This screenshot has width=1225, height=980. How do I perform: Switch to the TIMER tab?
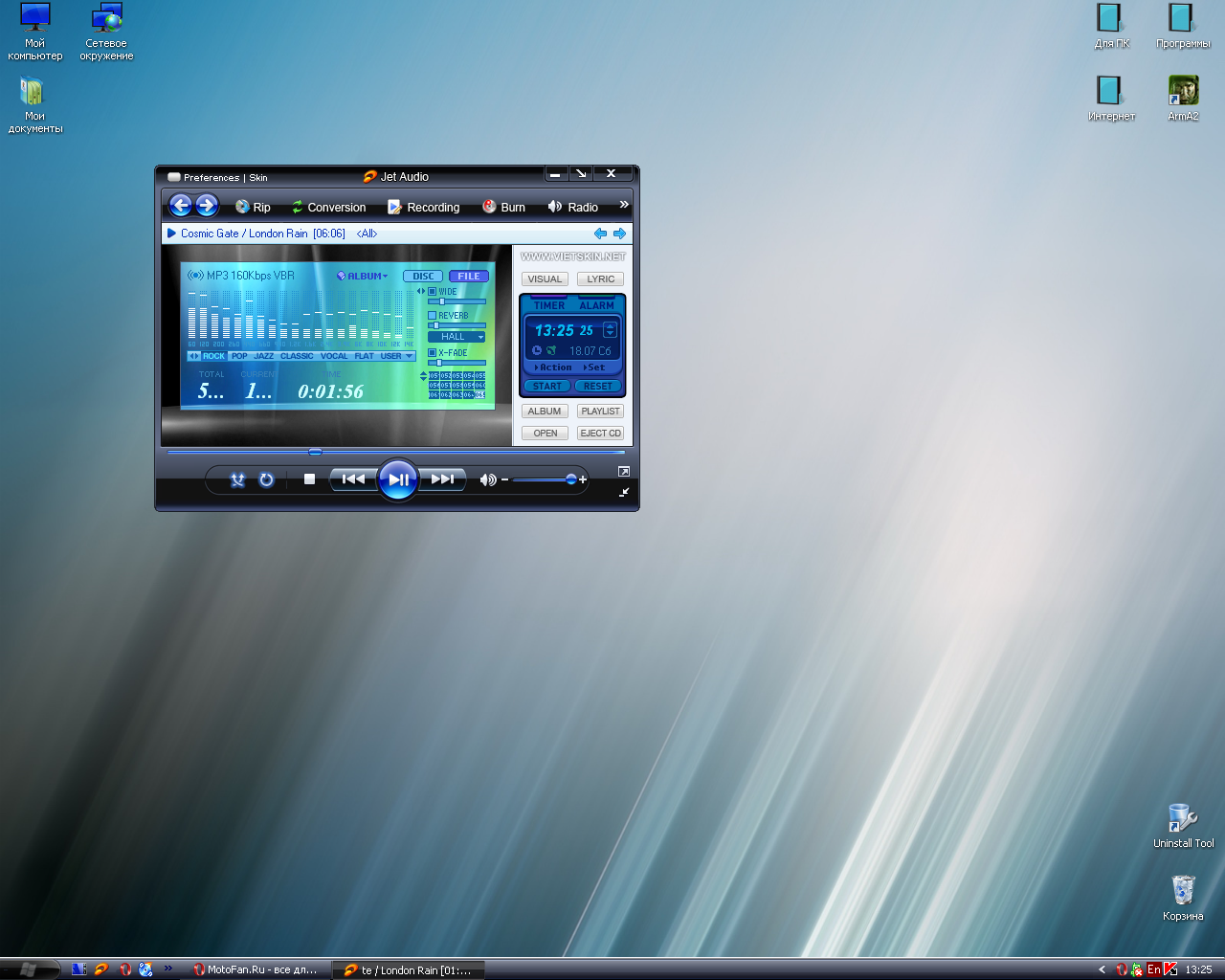pos(549,305)
